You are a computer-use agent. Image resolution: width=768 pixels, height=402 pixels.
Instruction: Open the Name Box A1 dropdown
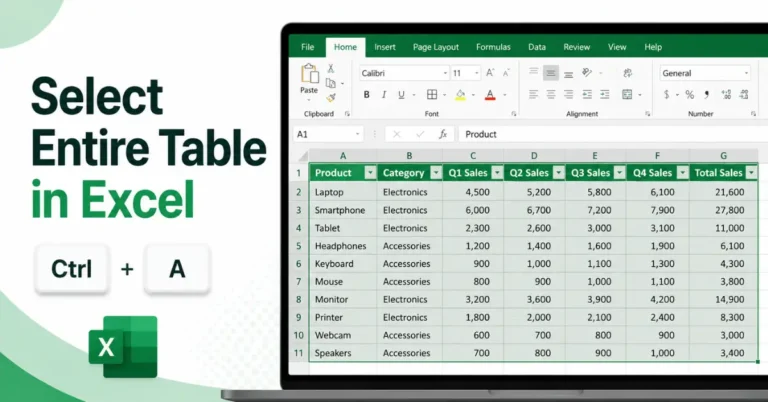(x=358, y=134)
